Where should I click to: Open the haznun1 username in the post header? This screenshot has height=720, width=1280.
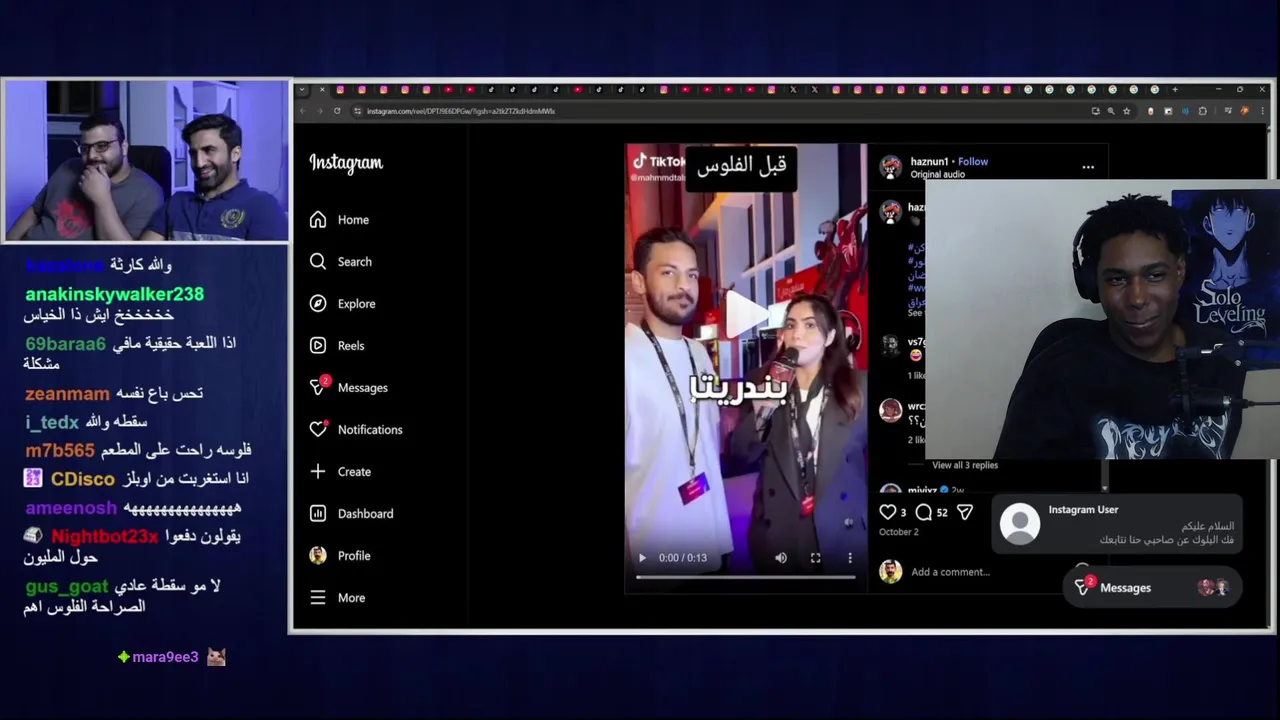pyautogui.click(x=929, y=161)
